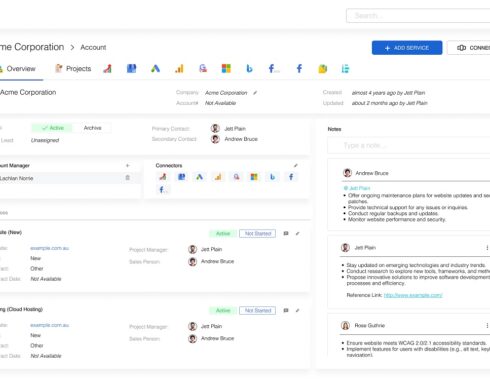Open the Facebook 'f' tab icon
Screen dimensions: 490x385
click(299, 69)
